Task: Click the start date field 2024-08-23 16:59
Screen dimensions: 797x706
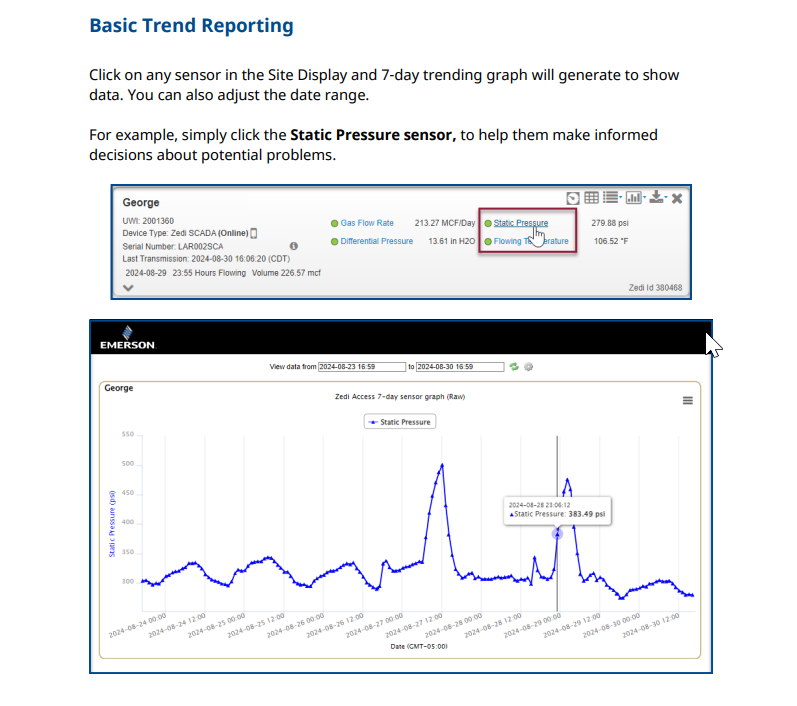Action: 361,367
